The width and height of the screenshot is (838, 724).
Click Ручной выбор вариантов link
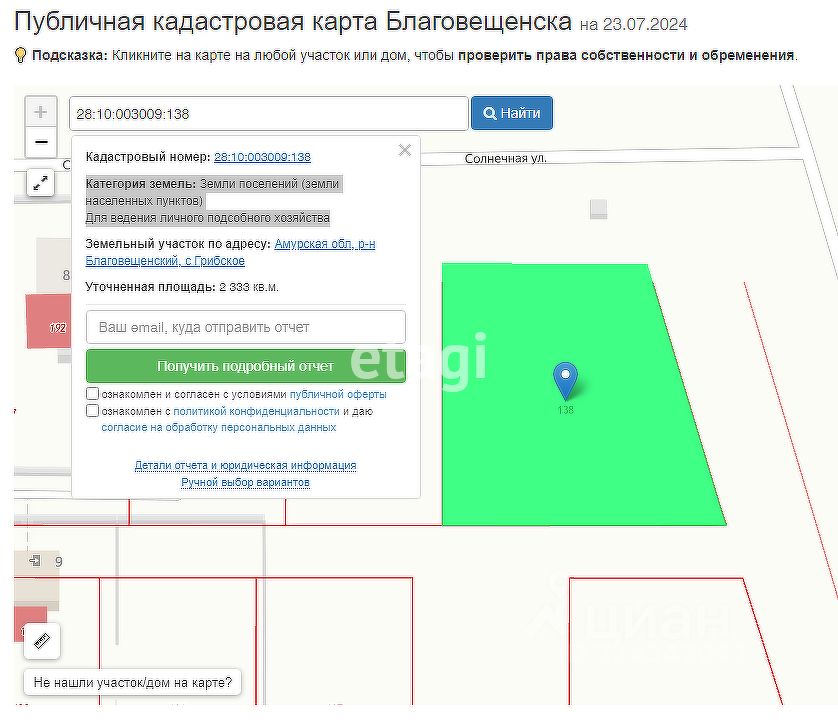click(245, 482)
